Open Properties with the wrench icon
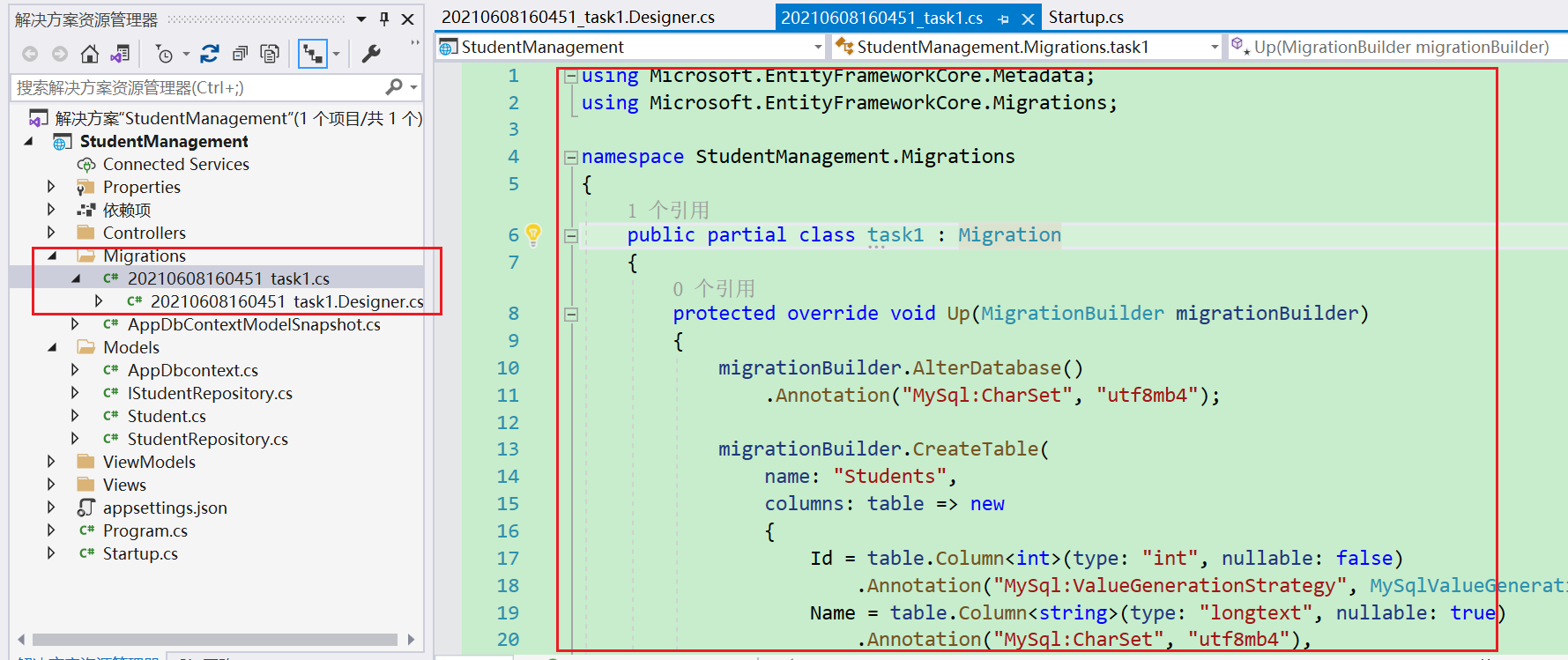Screen dimensions: 1568x660 [371, 55]
